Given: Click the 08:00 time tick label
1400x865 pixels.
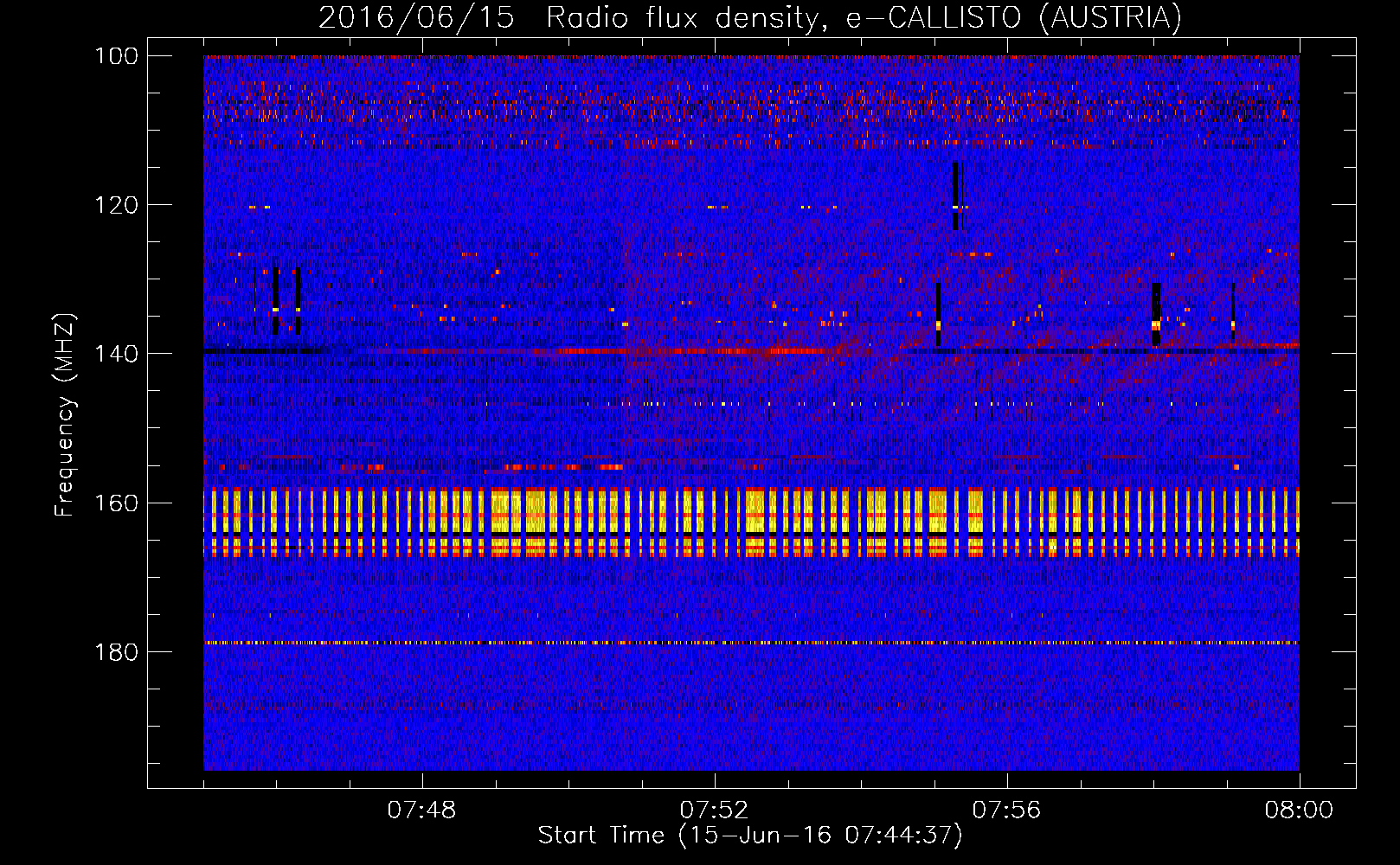Looking at the screenshot, I should (1299, 811).
